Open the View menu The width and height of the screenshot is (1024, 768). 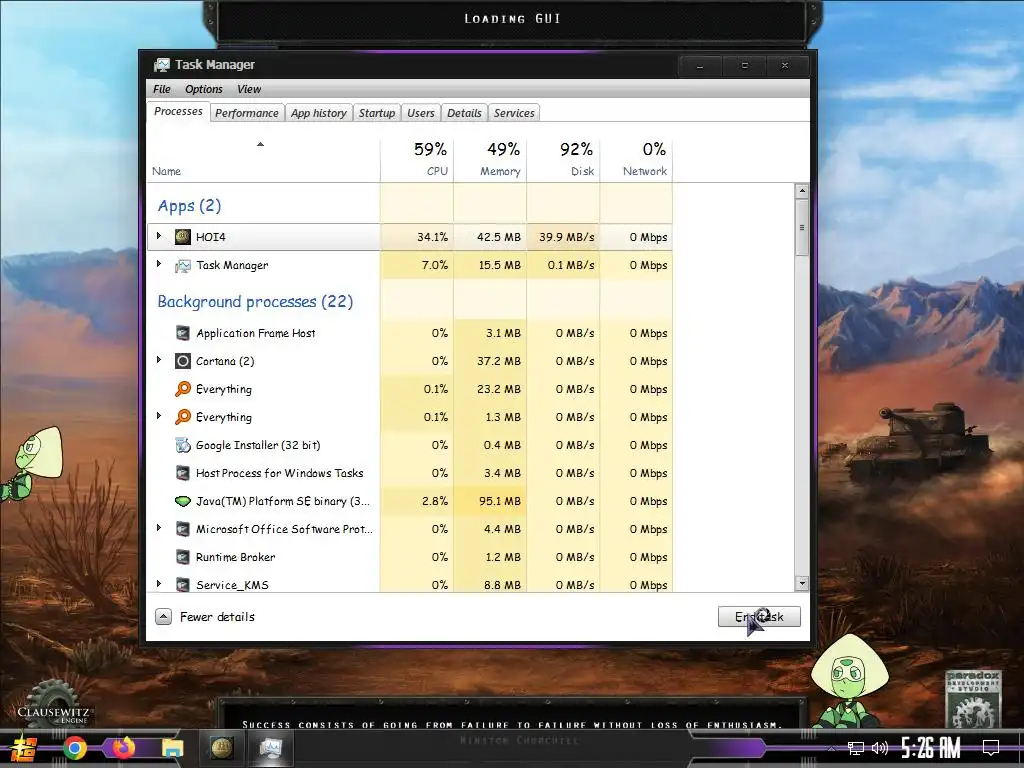point(249,89)
